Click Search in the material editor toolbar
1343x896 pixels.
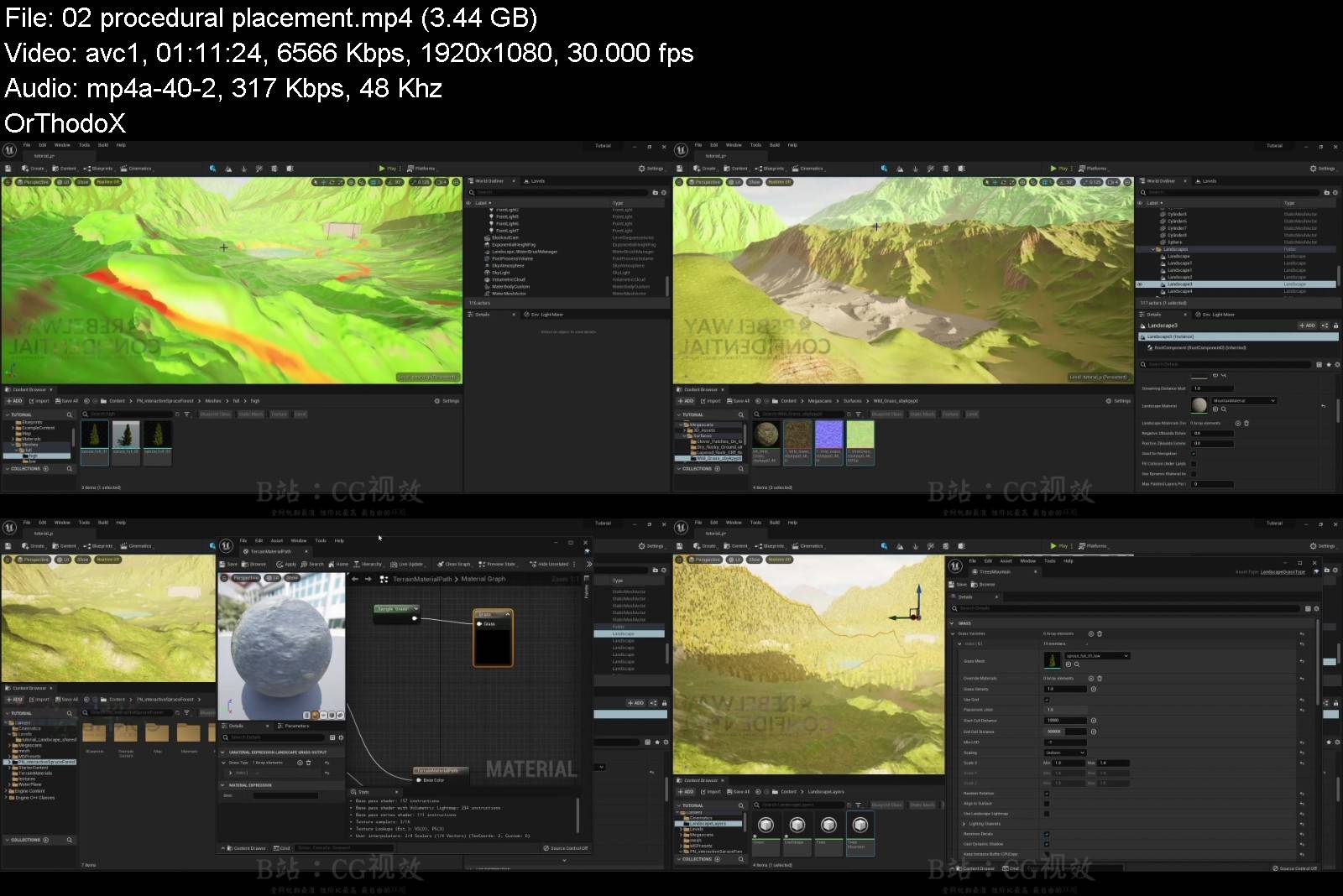point(312,565)
